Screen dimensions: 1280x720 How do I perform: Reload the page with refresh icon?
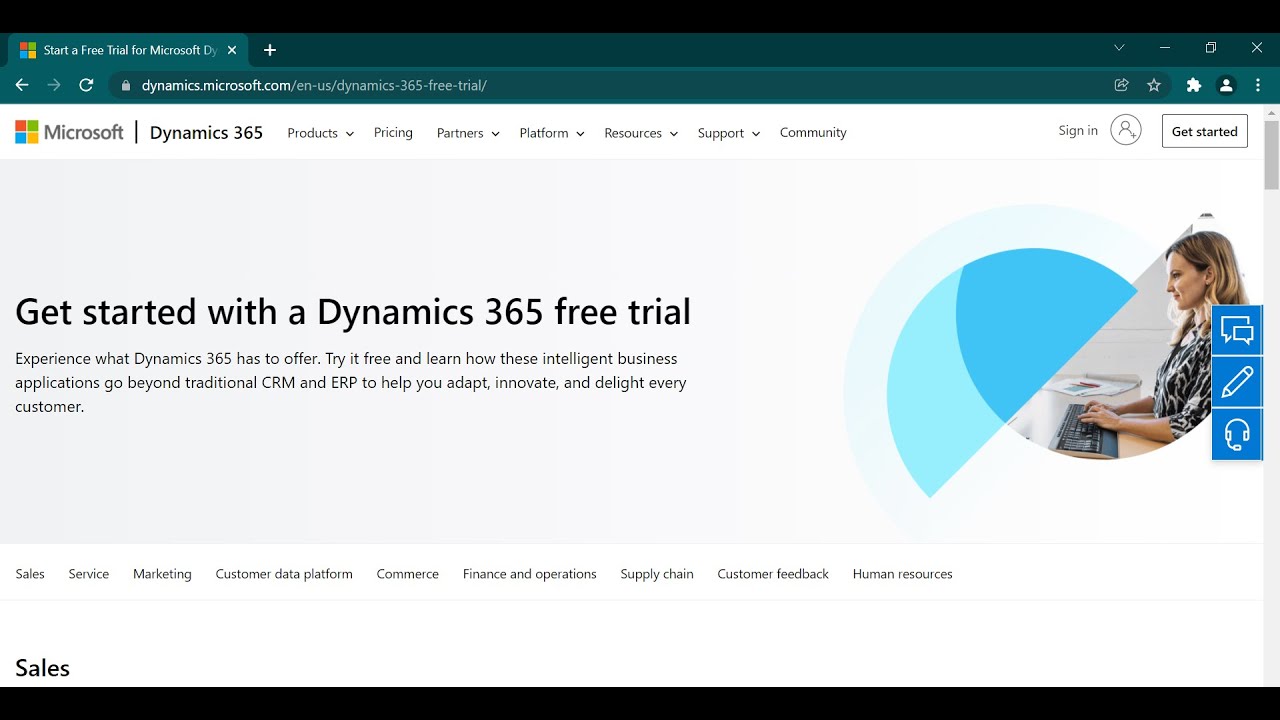86,85
